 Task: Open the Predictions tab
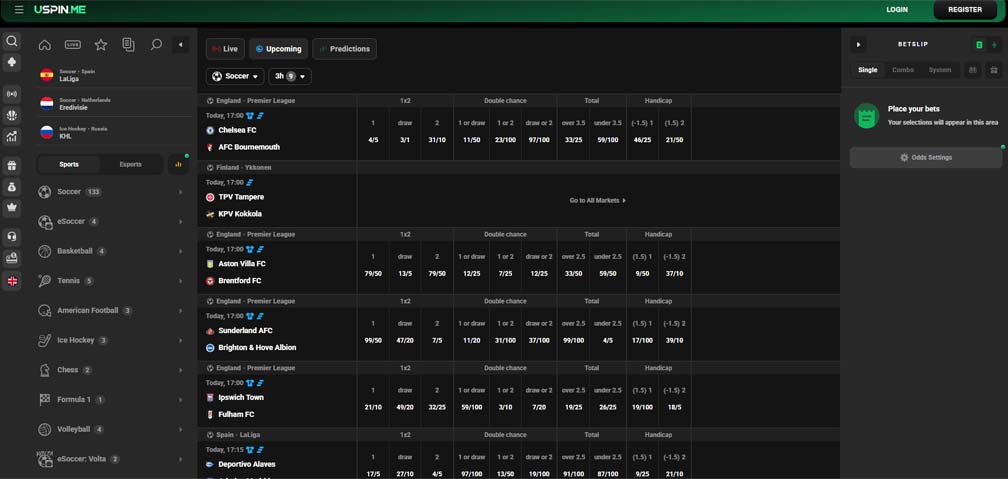(345, 49)
